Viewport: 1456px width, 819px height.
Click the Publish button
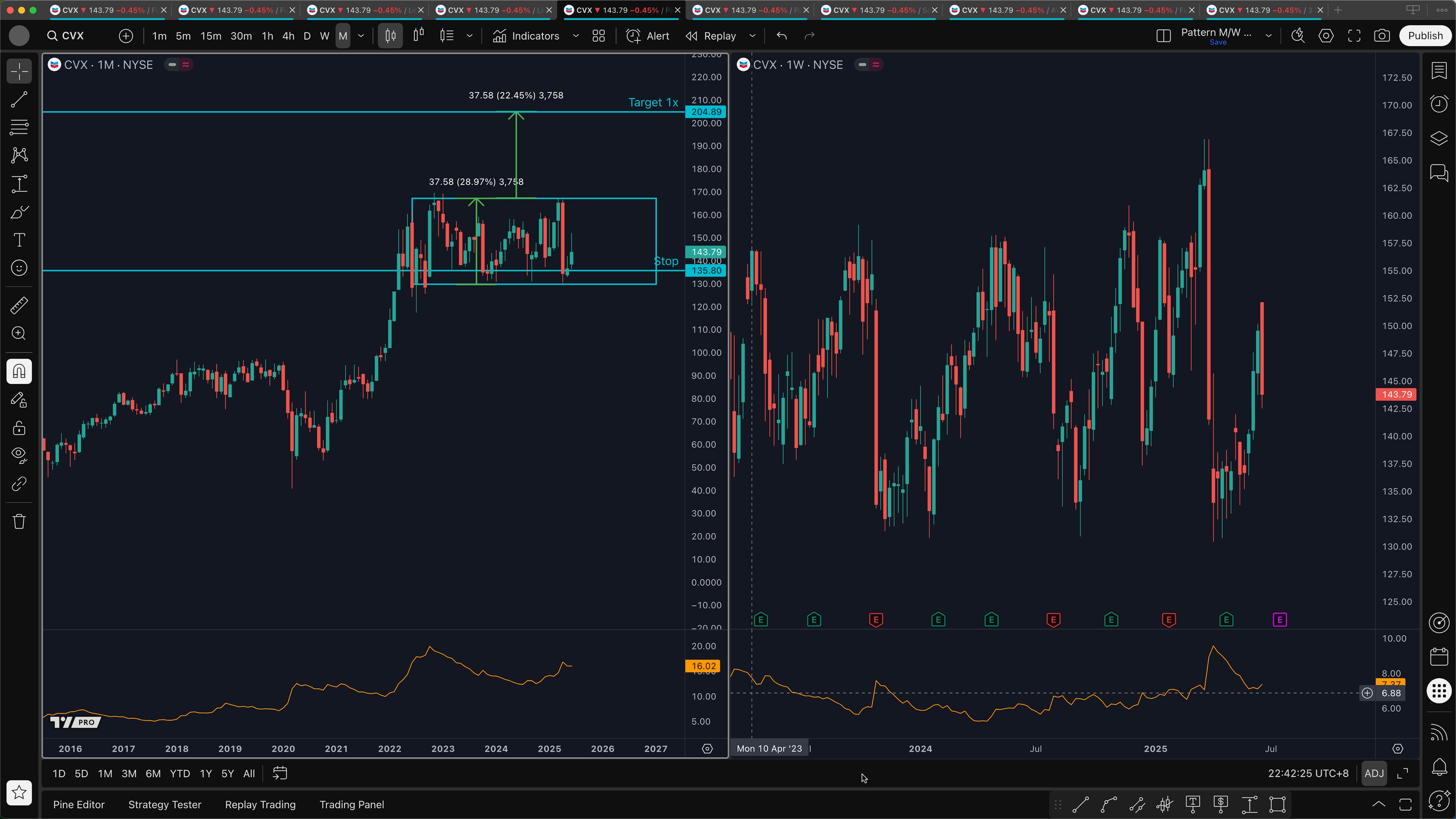click(1425, 36)
